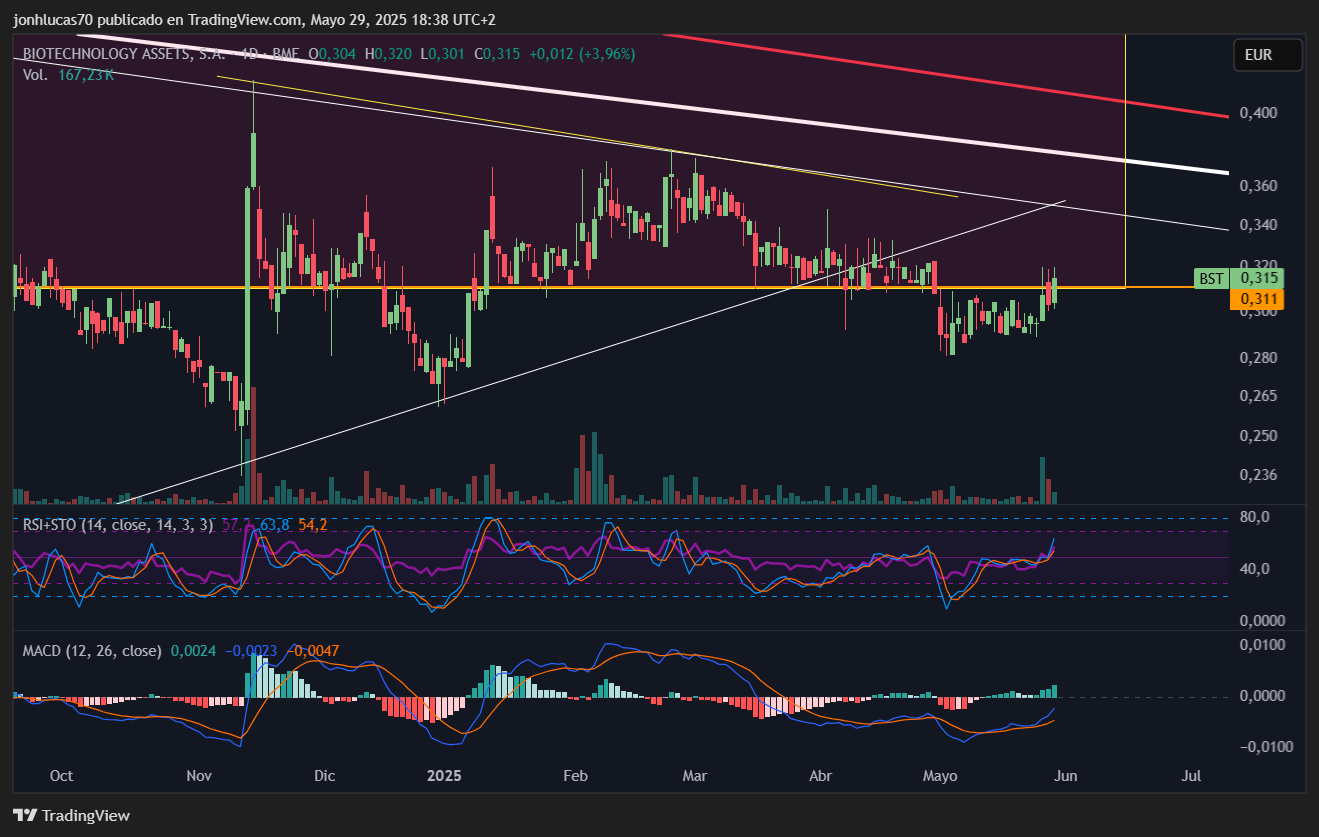The image size is (1319, 837).
Task: Click the 80,0 RSI axis label
Action: click(x=1255, y=517)
